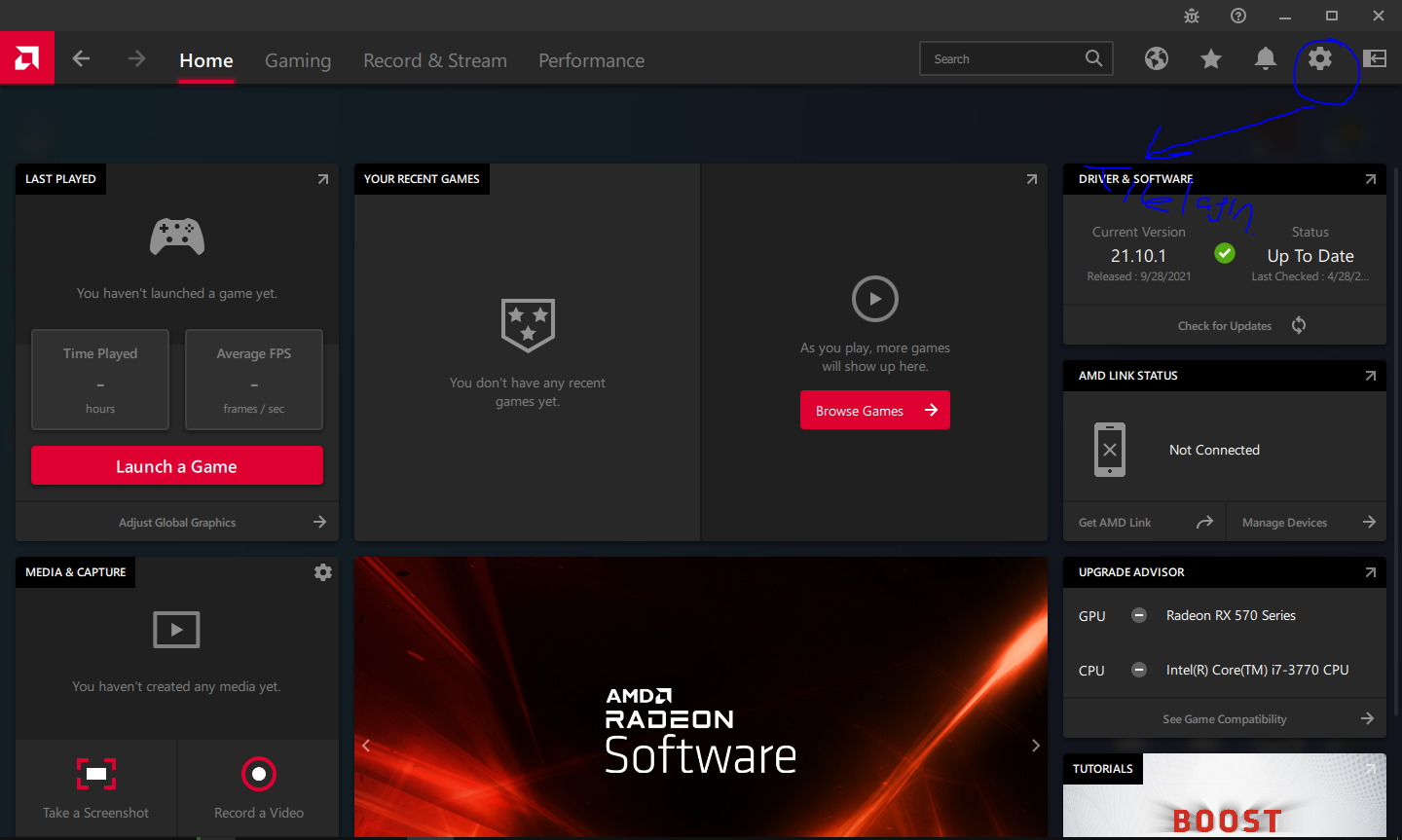Open Manage Devices

click(1307, 522)
